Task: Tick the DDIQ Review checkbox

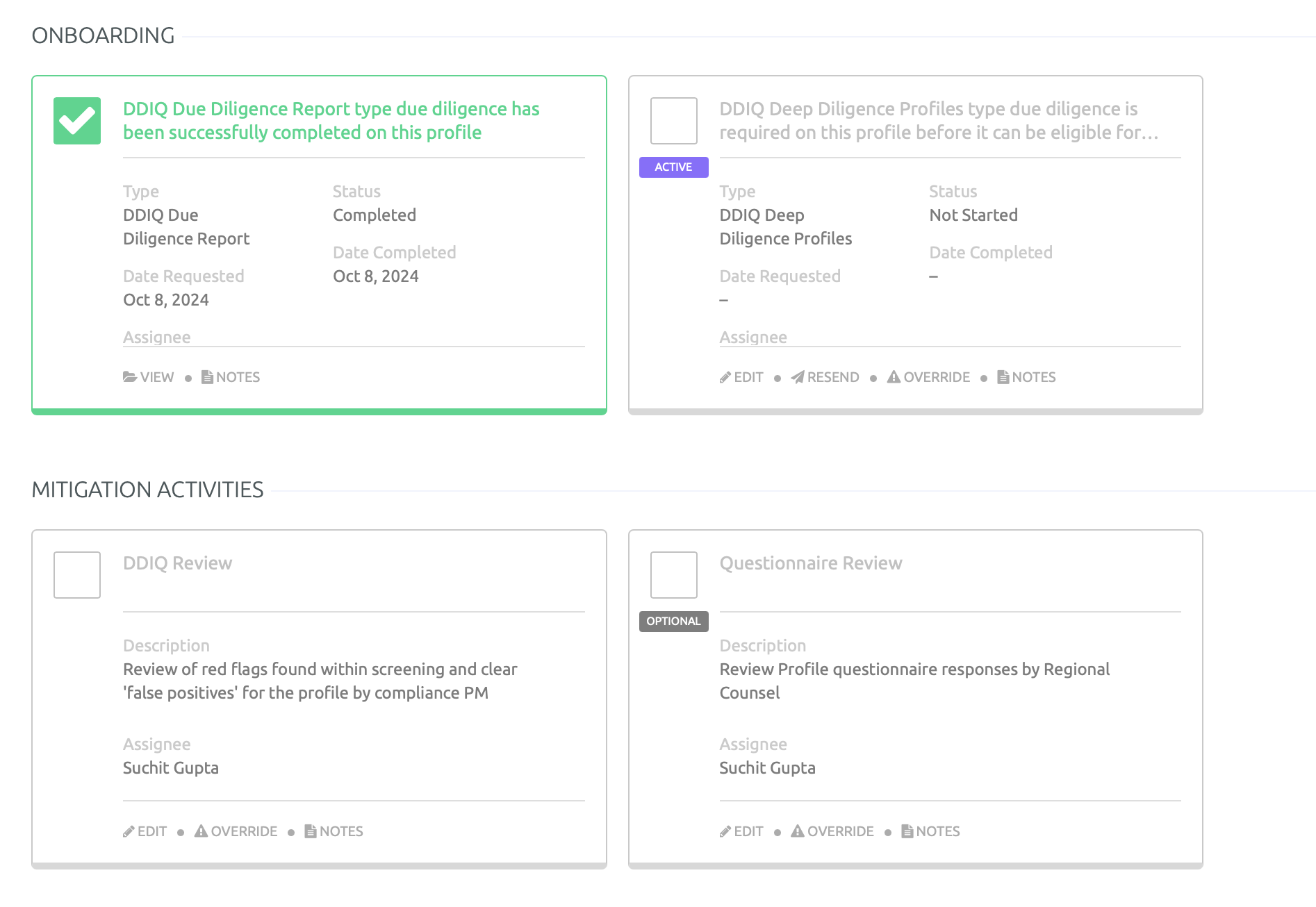Action: pos(77,575)
